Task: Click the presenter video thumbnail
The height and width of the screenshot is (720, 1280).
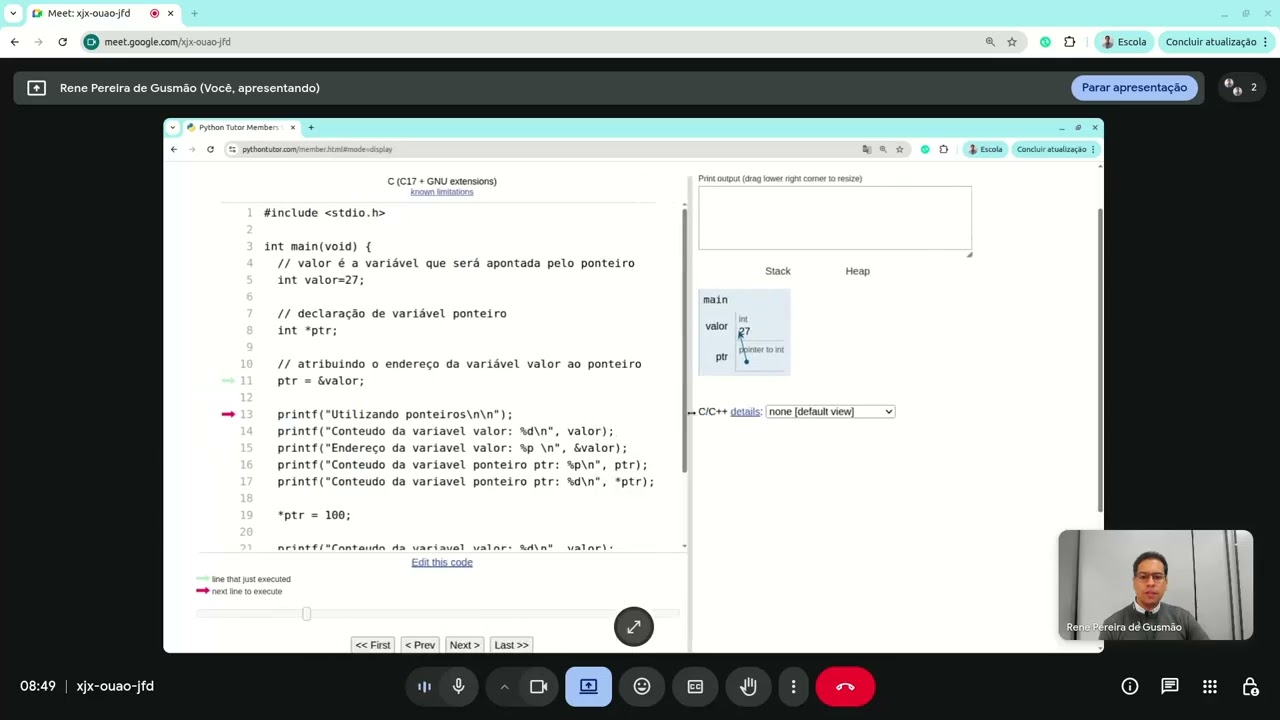Action: [1155, 585]
